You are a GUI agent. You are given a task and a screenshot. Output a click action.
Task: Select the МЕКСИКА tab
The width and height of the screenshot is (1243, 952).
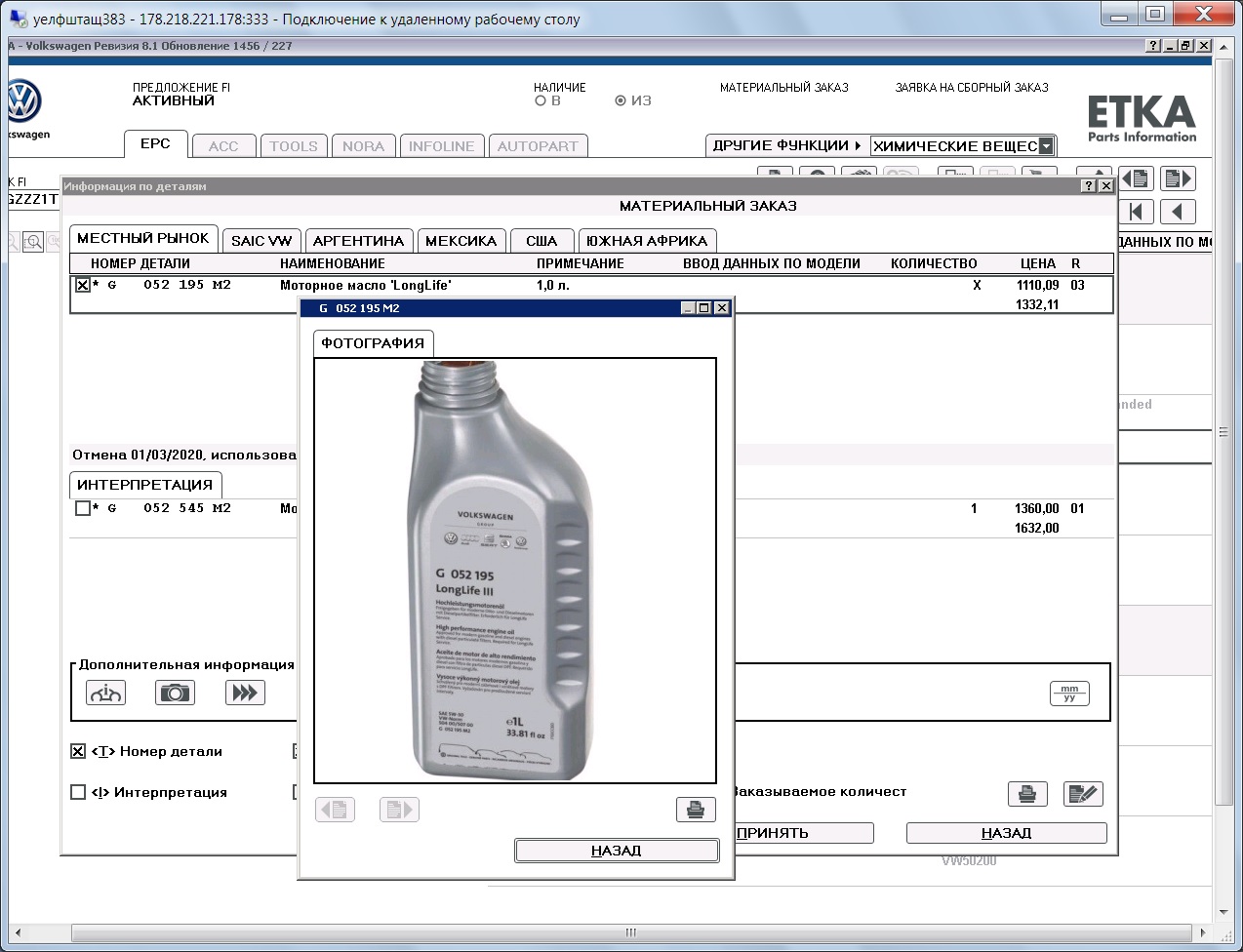coord(461,241)
